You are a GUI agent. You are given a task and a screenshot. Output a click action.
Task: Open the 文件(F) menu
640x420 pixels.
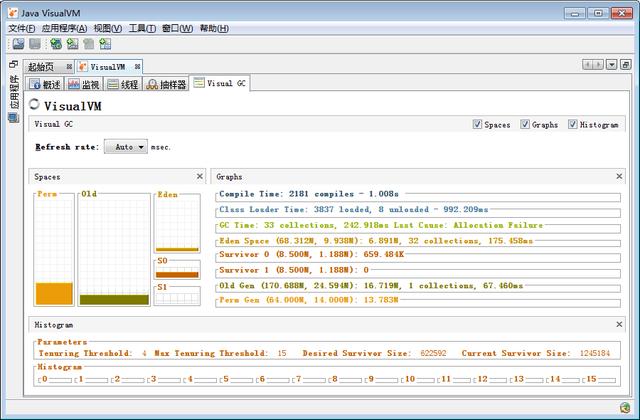[22, 28]
